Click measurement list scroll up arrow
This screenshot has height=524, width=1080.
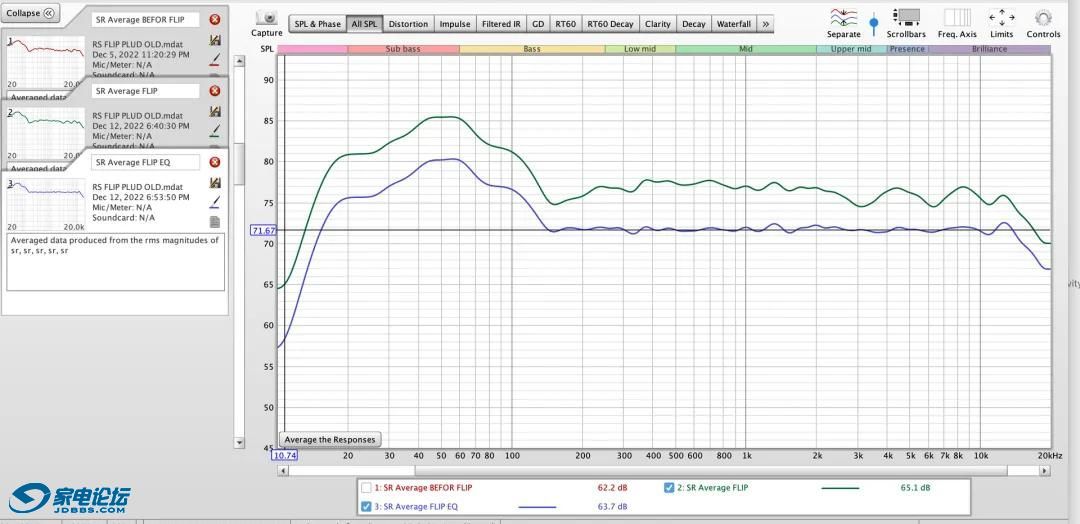[240, 61]
